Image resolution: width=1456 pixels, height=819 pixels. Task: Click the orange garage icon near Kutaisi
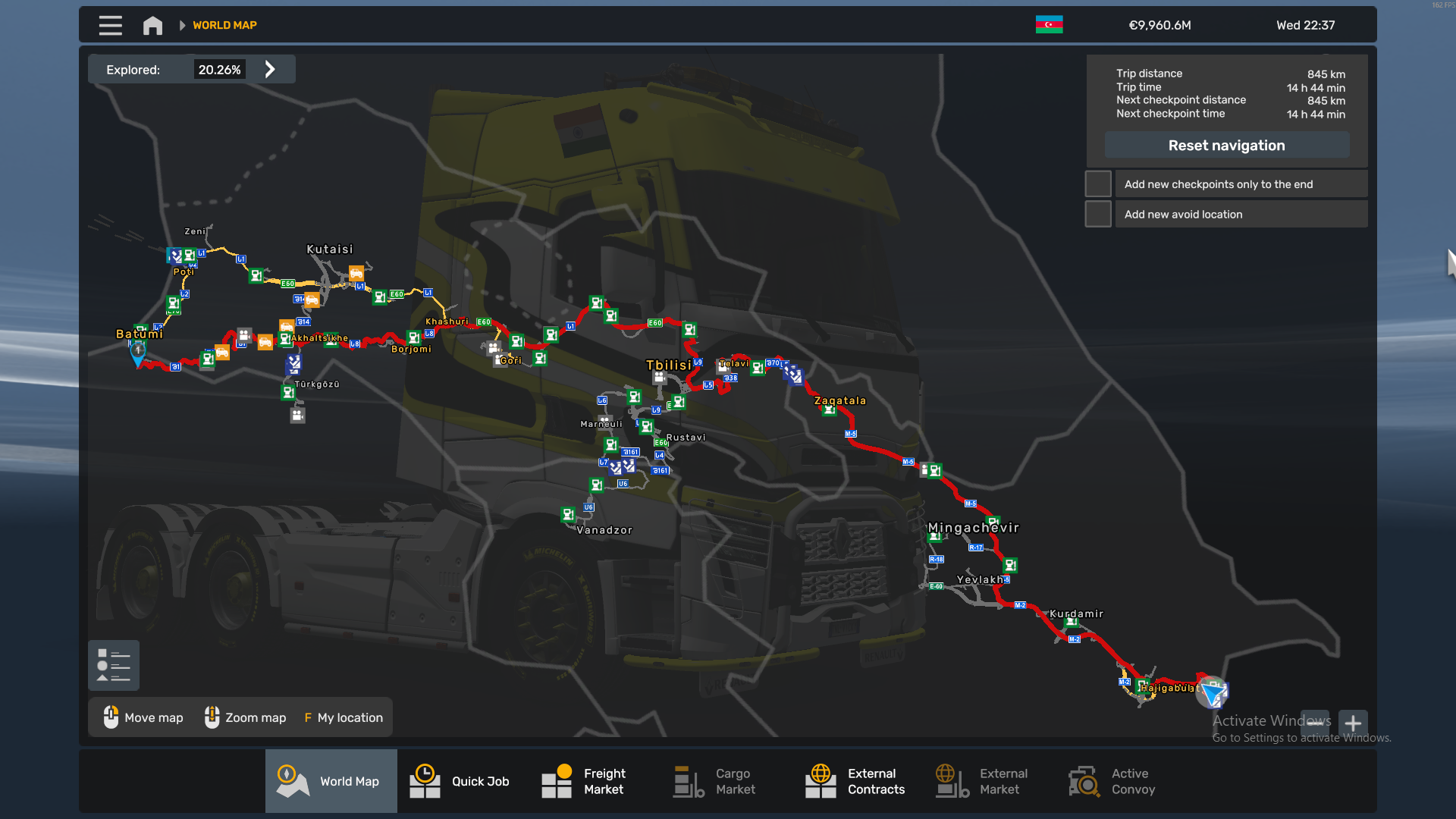tap(356, 273)
